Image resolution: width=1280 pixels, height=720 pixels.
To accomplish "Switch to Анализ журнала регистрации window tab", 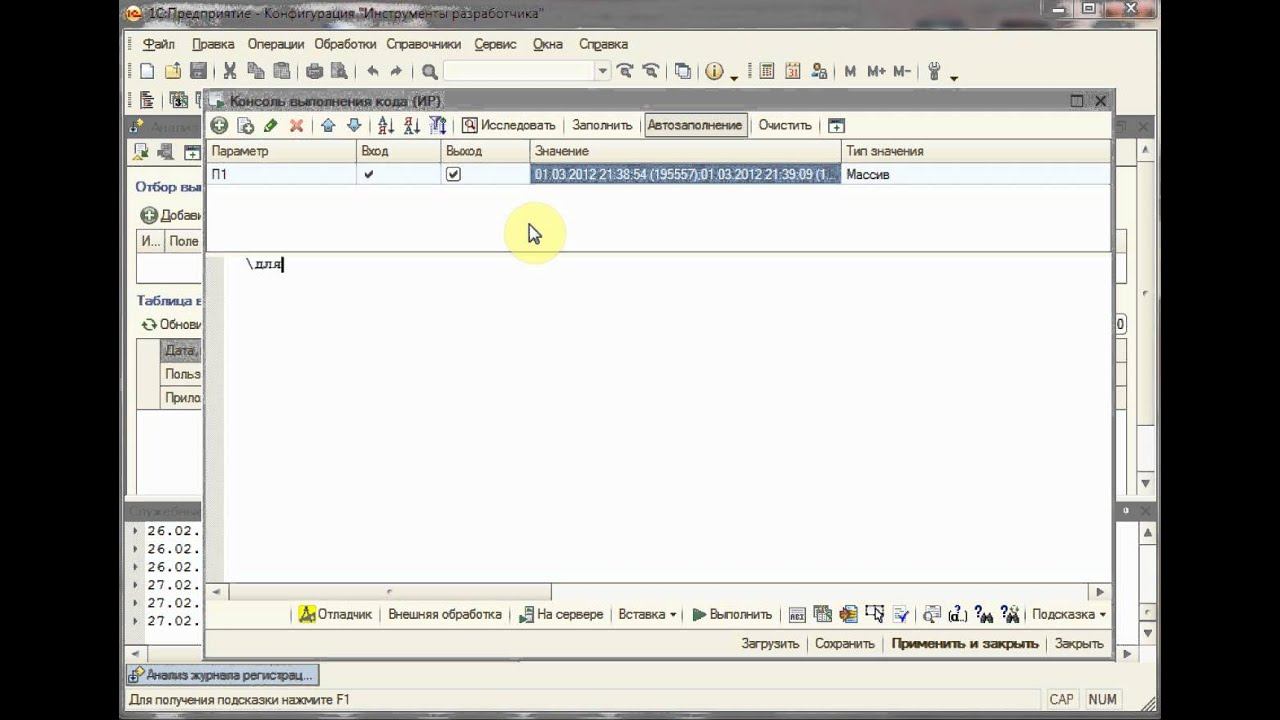I will pyautogui.click(x=223, y=675).
